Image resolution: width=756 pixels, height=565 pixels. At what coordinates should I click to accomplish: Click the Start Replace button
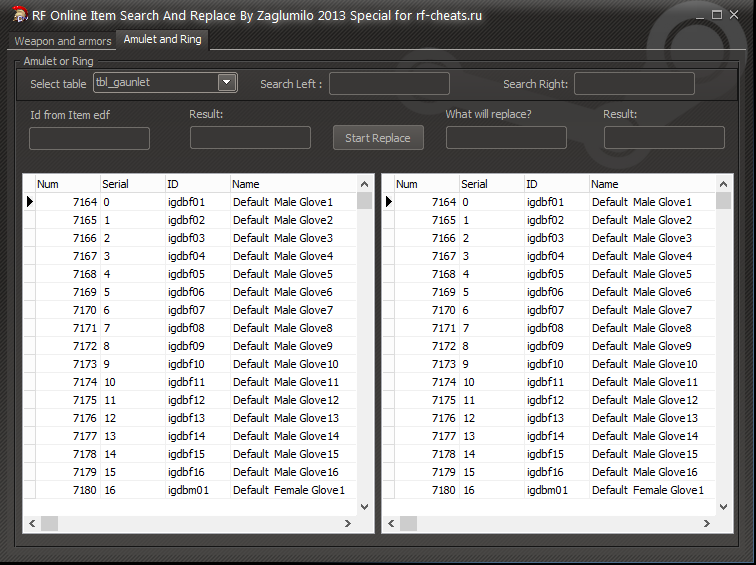(x=378, y=138)
